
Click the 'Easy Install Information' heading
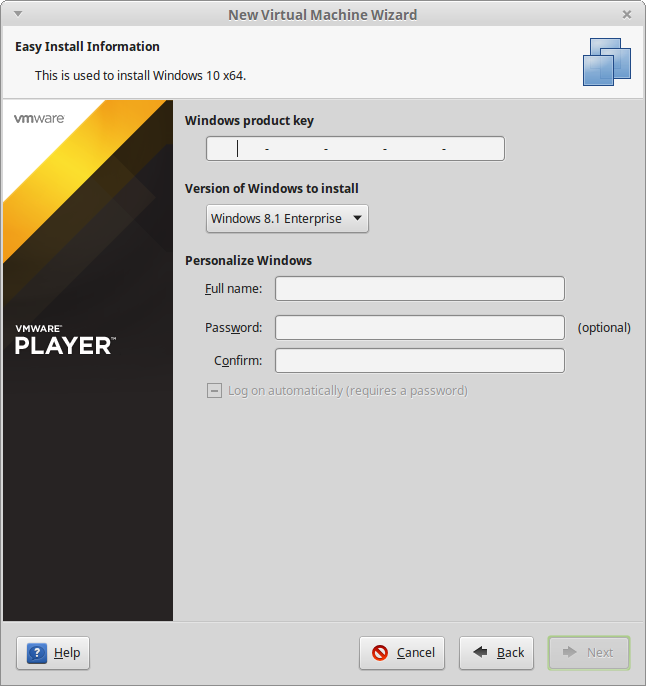coord(87,46)
